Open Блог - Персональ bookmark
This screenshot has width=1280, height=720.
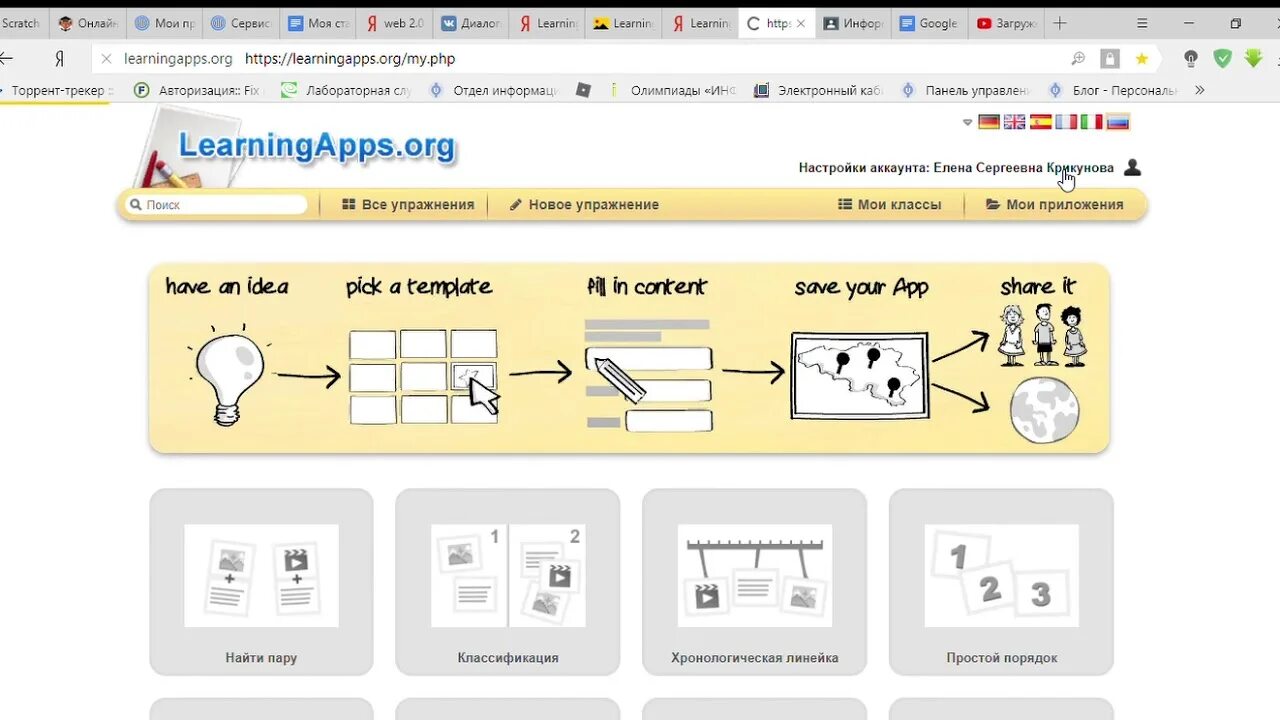point(1112,90)
